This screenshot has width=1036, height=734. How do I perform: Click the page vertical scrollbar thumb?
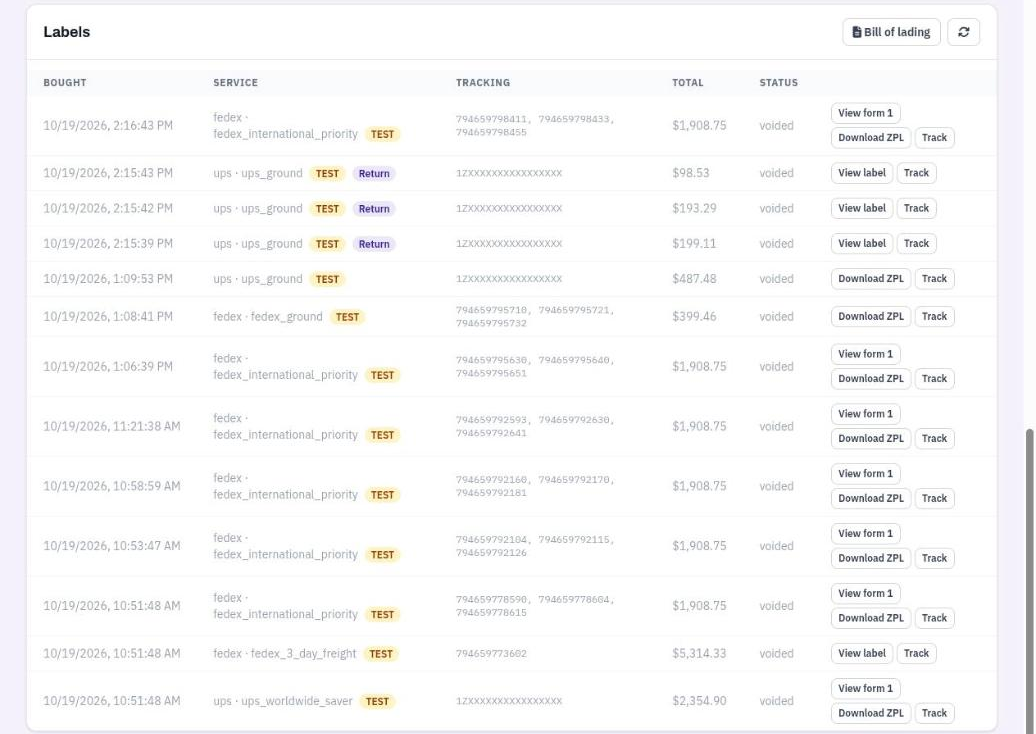point(1029,580)
